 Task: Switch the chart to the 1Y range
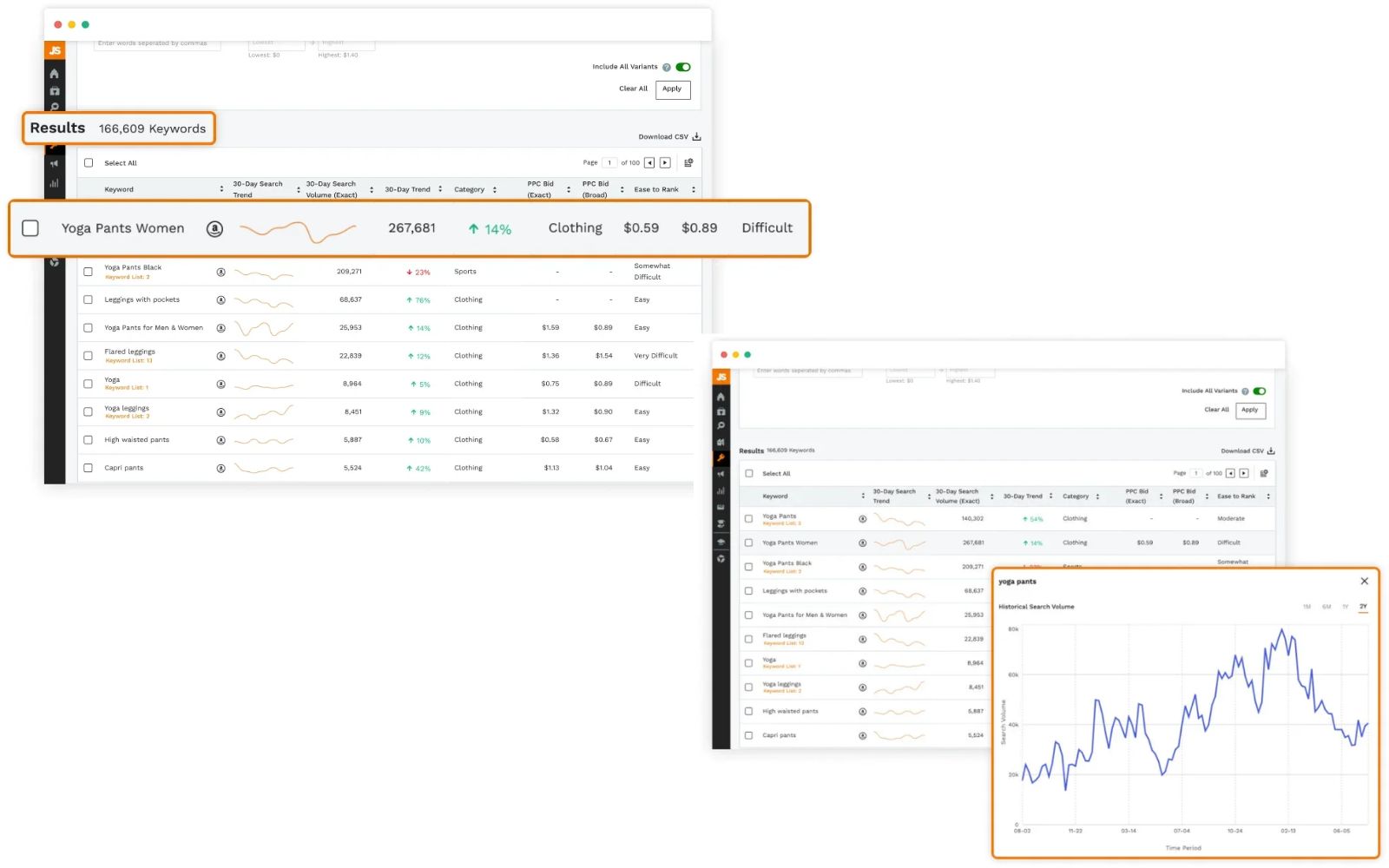1346,607
